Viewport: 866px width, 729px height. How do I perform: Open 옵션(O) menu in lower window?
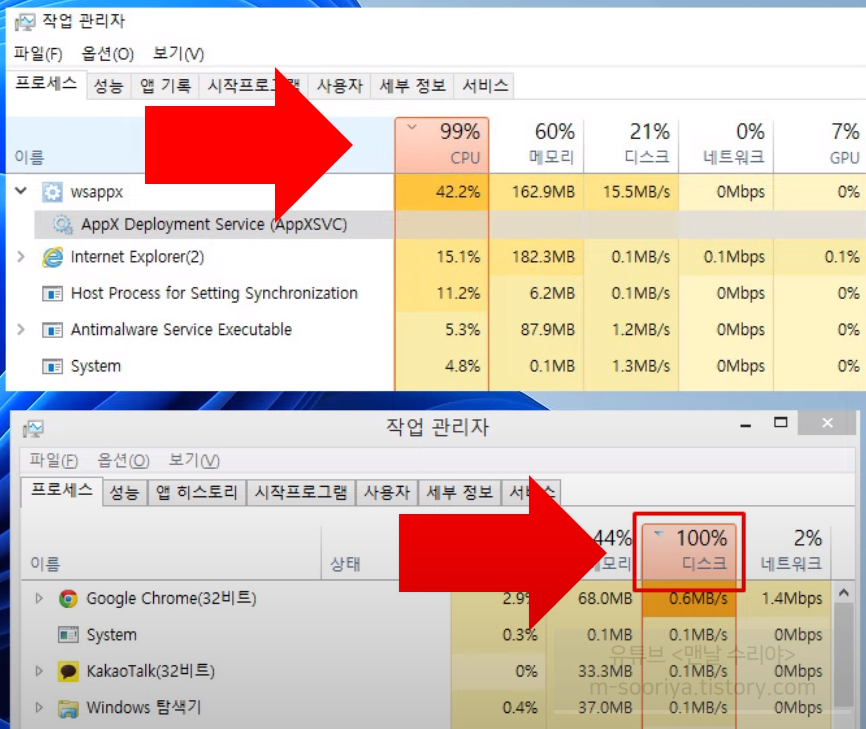[x=123, y=461]
